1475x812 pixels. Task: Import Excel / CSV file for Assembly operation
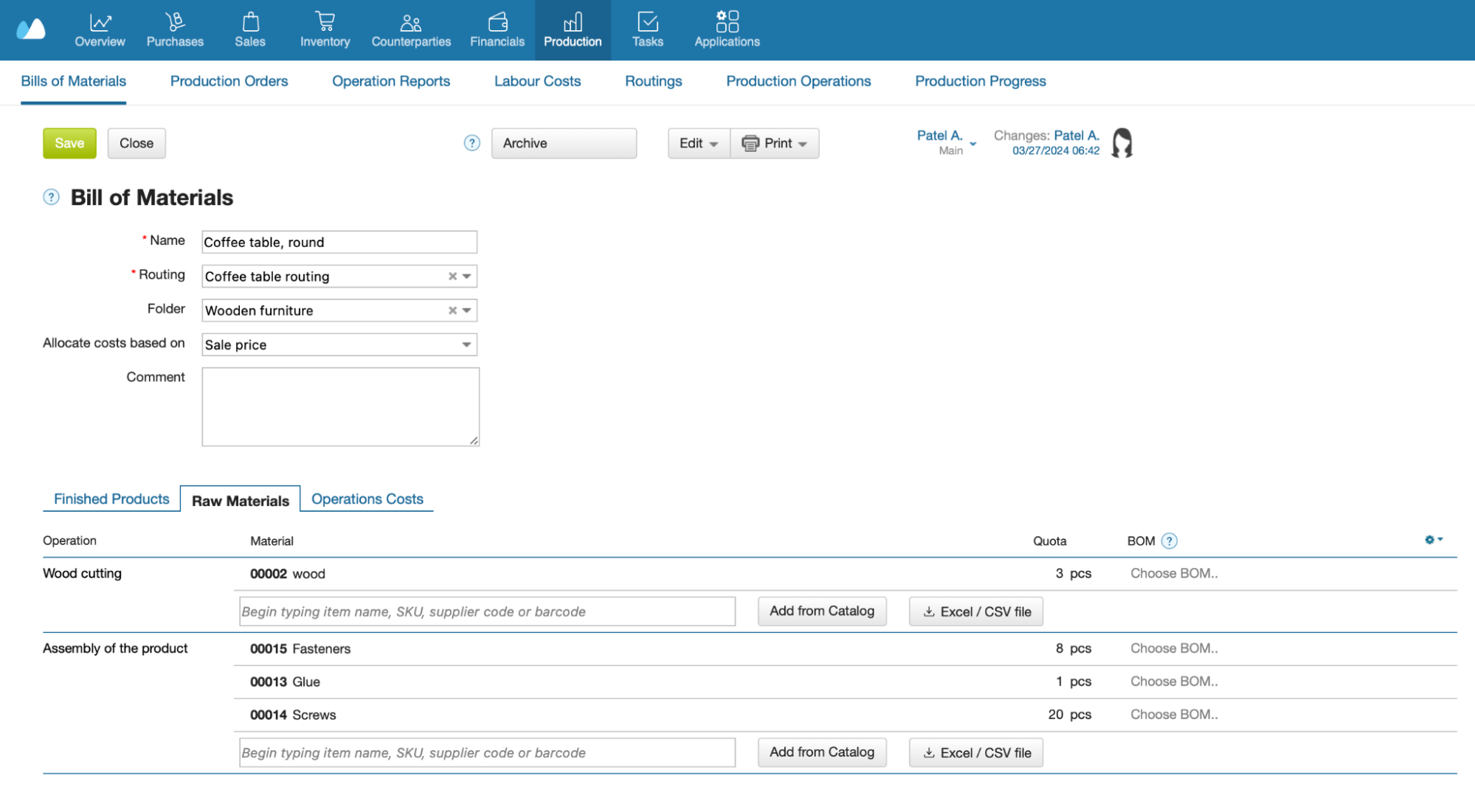pyautogui.click(x=976, y=753)
